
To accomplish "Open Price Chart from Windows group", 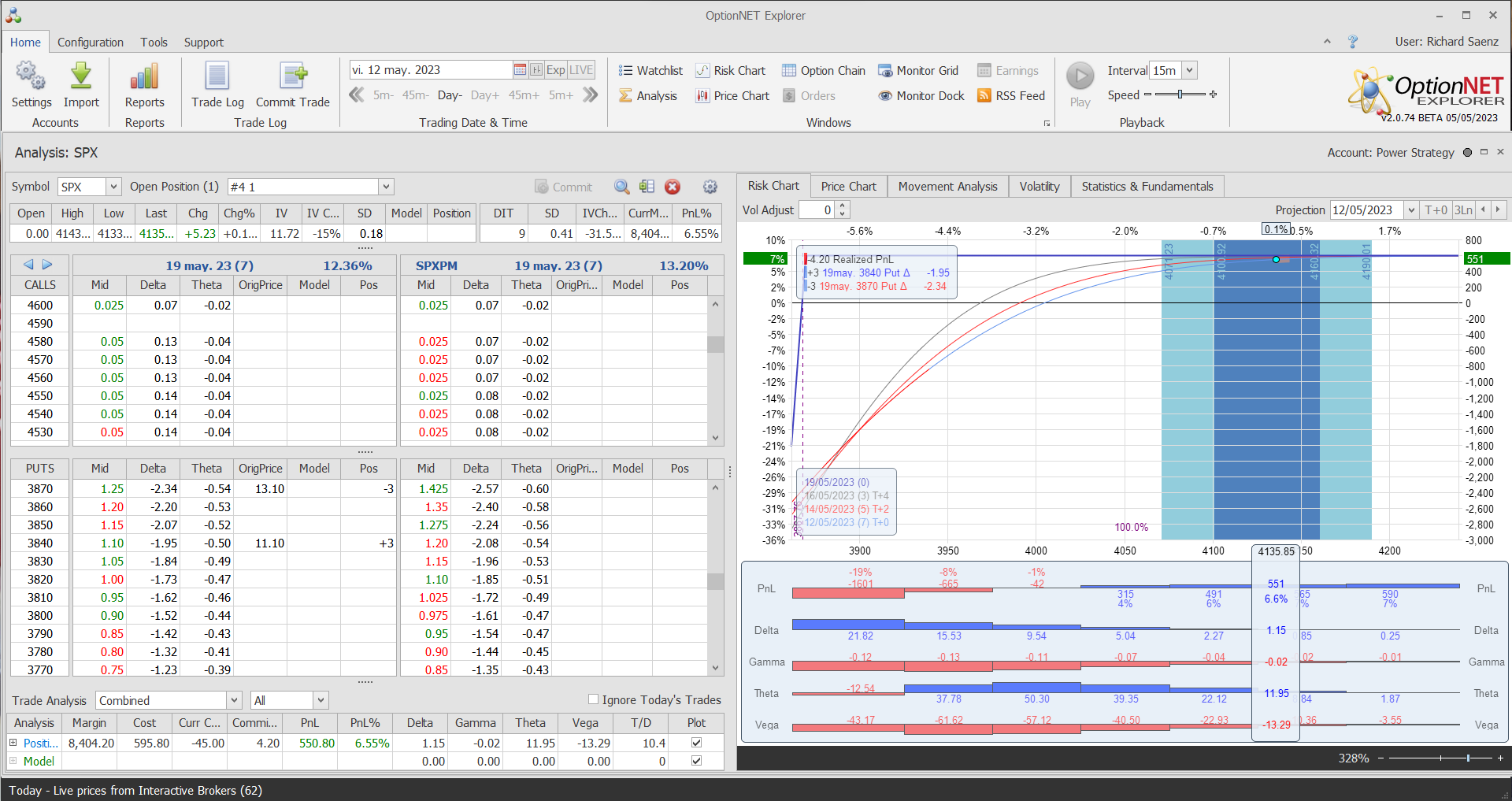I will pos(732,96).
